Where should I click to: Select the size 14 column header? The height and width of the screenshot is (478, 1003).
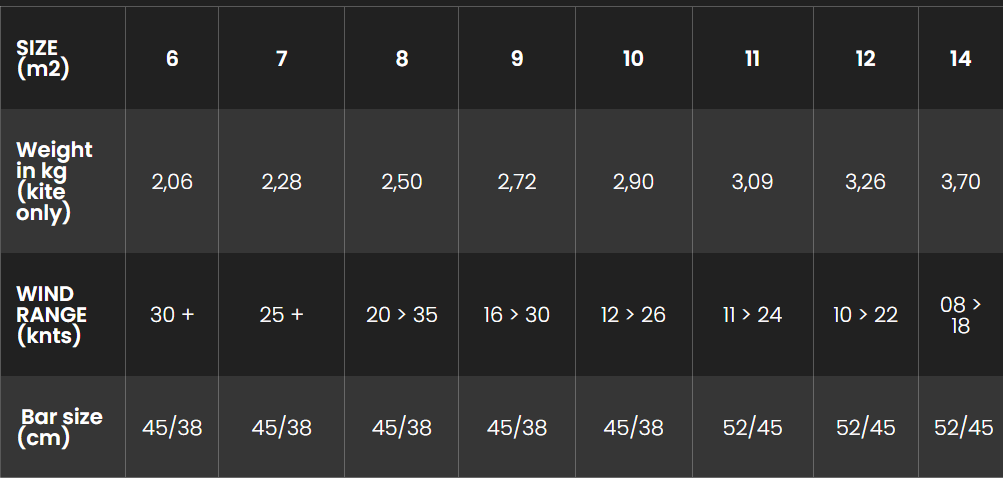(x=960, y=59)
